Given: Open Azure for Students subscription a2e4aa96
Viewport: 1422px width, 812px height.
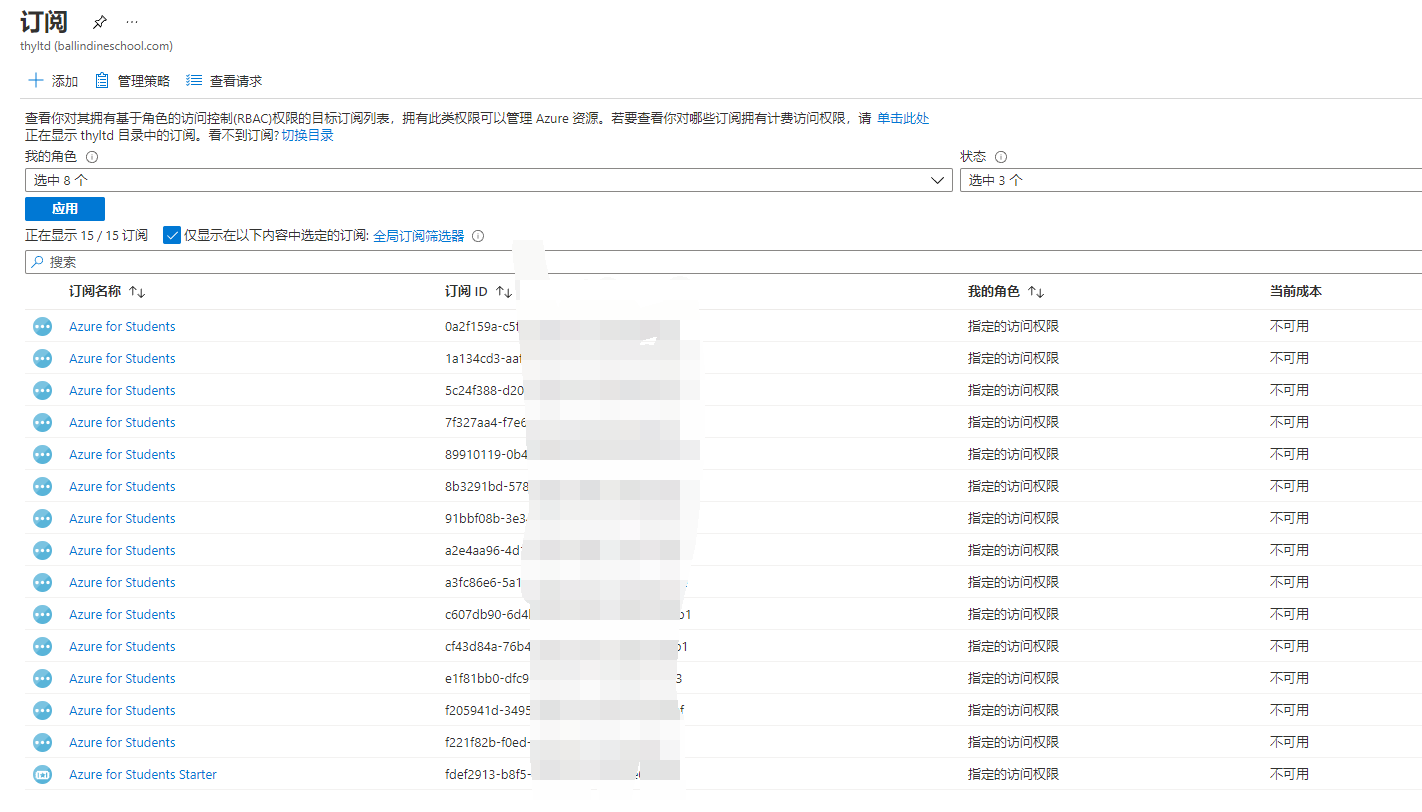Looking at the screenshot, I should point(122,550).
